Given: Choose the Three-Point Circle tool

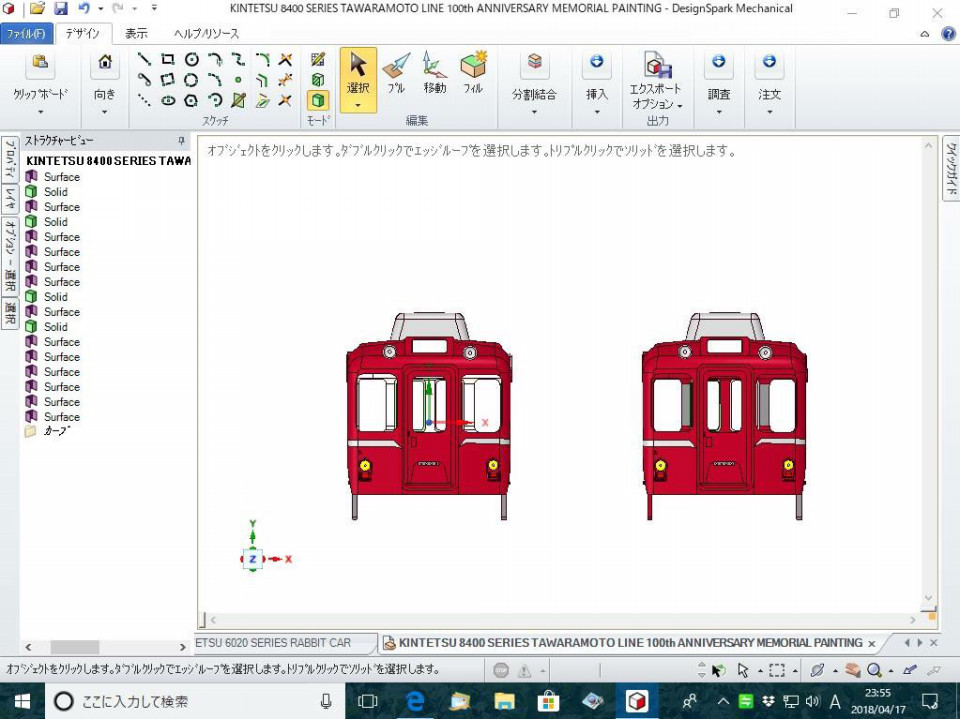Looking at the screenshot, I should (192, 80).
